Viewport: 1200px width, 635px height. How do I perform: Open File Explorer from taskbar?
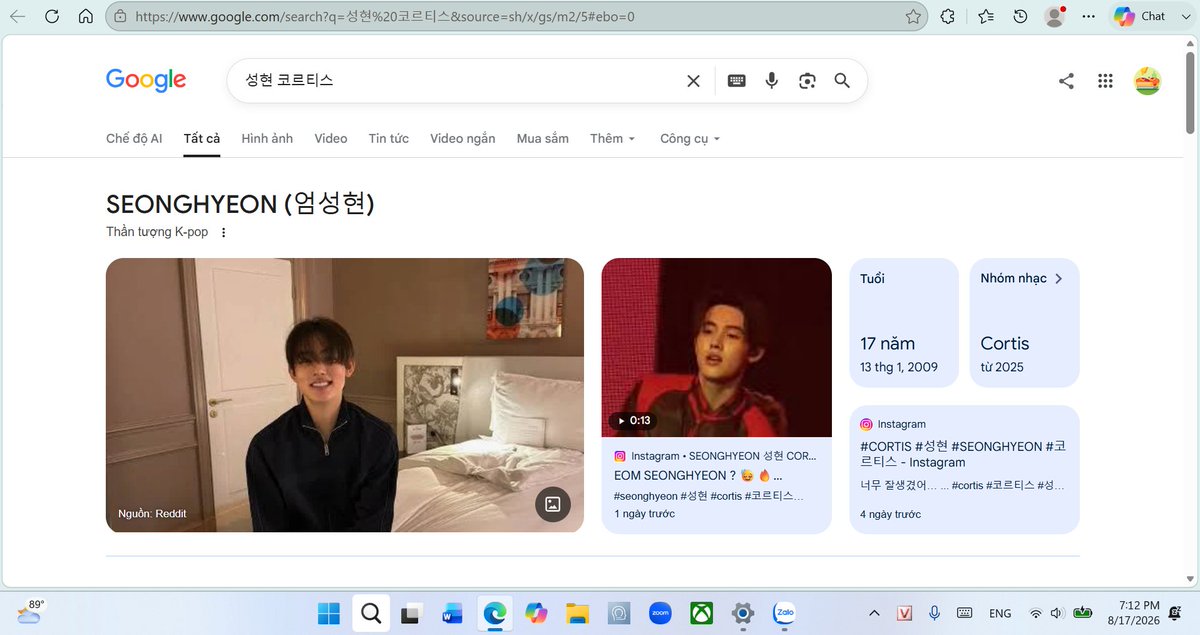coord(577,613)
